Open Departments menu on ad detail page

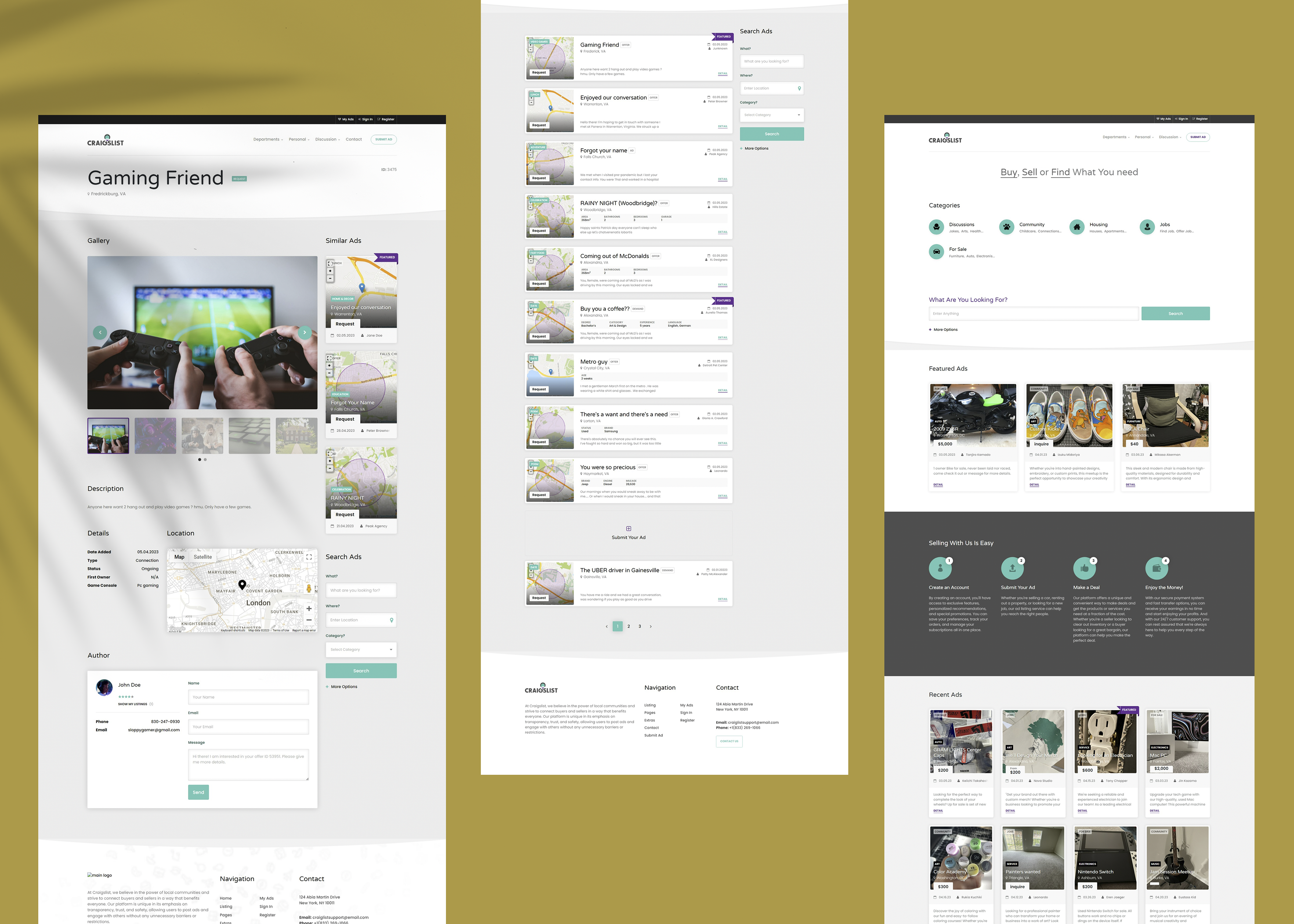[x=268, y=140]
